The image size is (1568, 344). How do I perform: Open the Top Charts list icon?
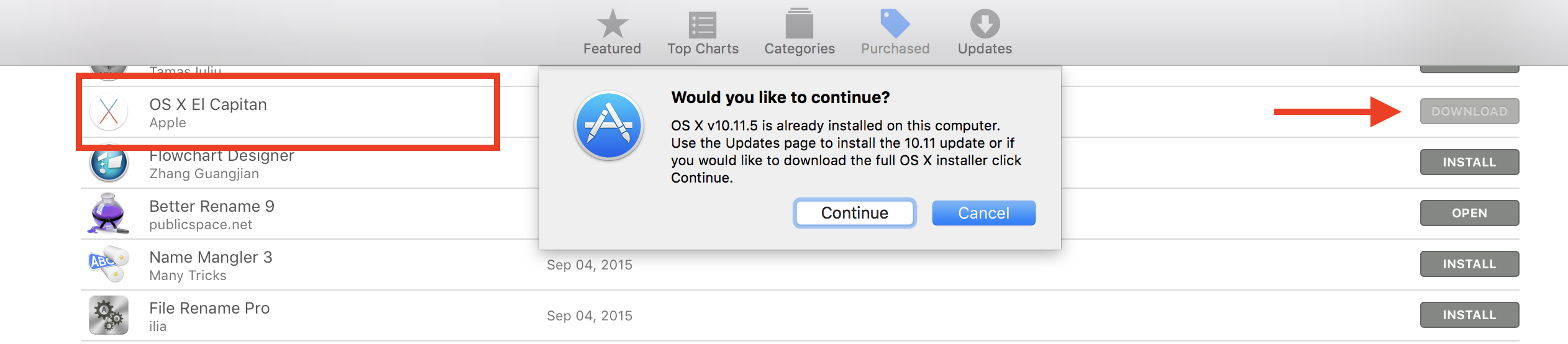tap(703, 25)
